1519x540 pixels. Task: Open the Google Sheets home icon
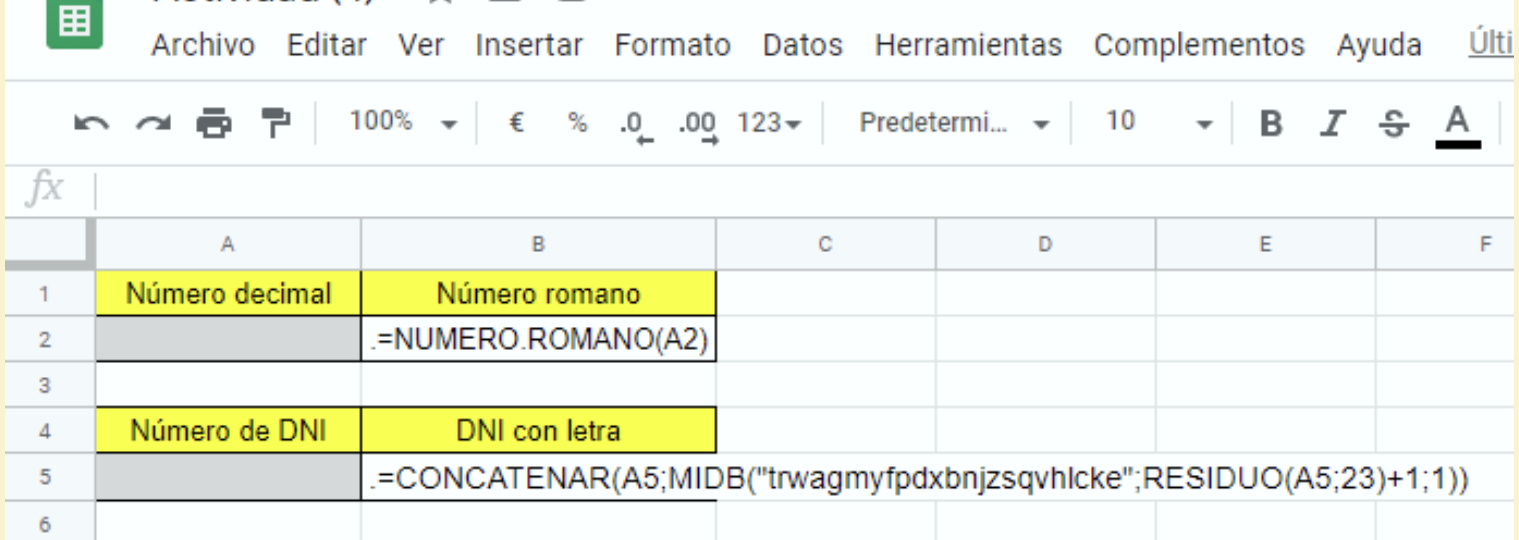click(x=72, y=24)
